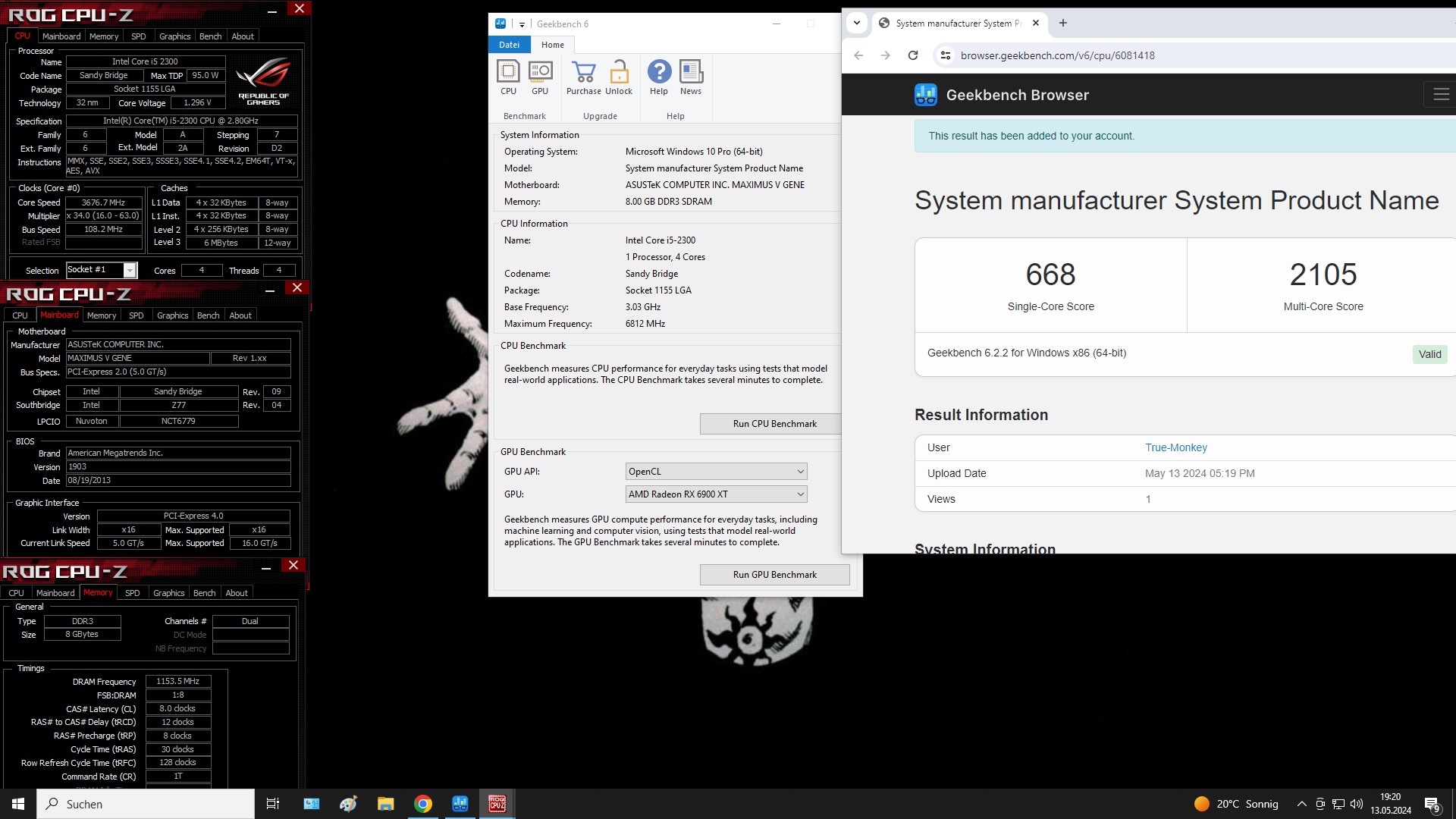Reload the browser page
The image size is (1456, 819).
click(913, 55)
